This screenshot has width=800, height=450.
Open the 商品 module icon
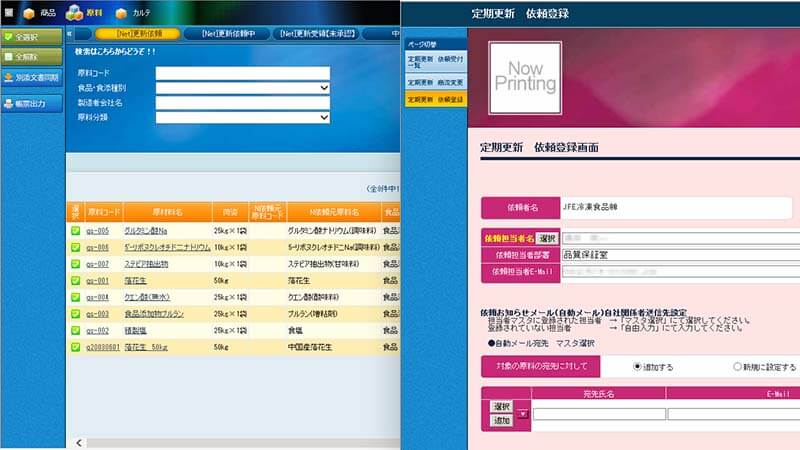[39, 13]
